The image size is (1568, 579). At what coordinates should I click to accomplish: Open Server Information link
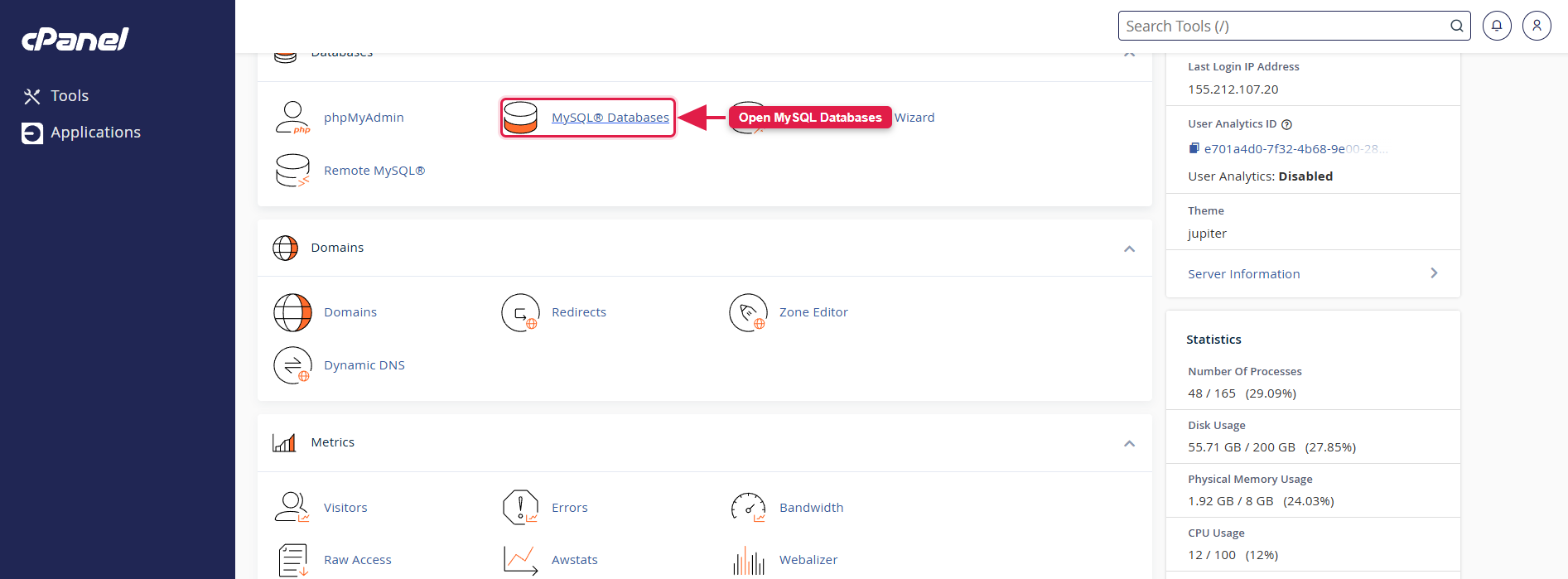coord(1244,274)
